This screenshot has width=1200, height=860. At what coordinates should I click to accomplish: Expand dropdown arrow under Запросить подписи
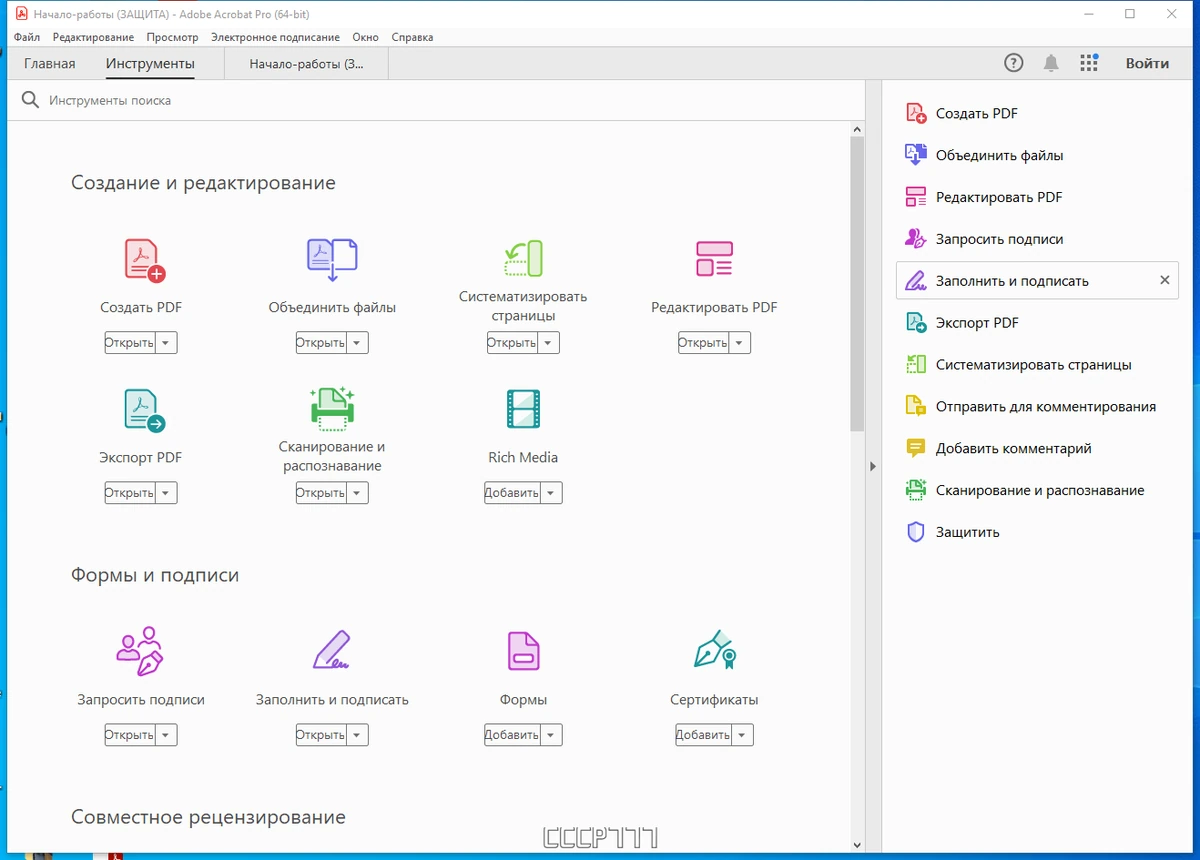click(167, 735)
